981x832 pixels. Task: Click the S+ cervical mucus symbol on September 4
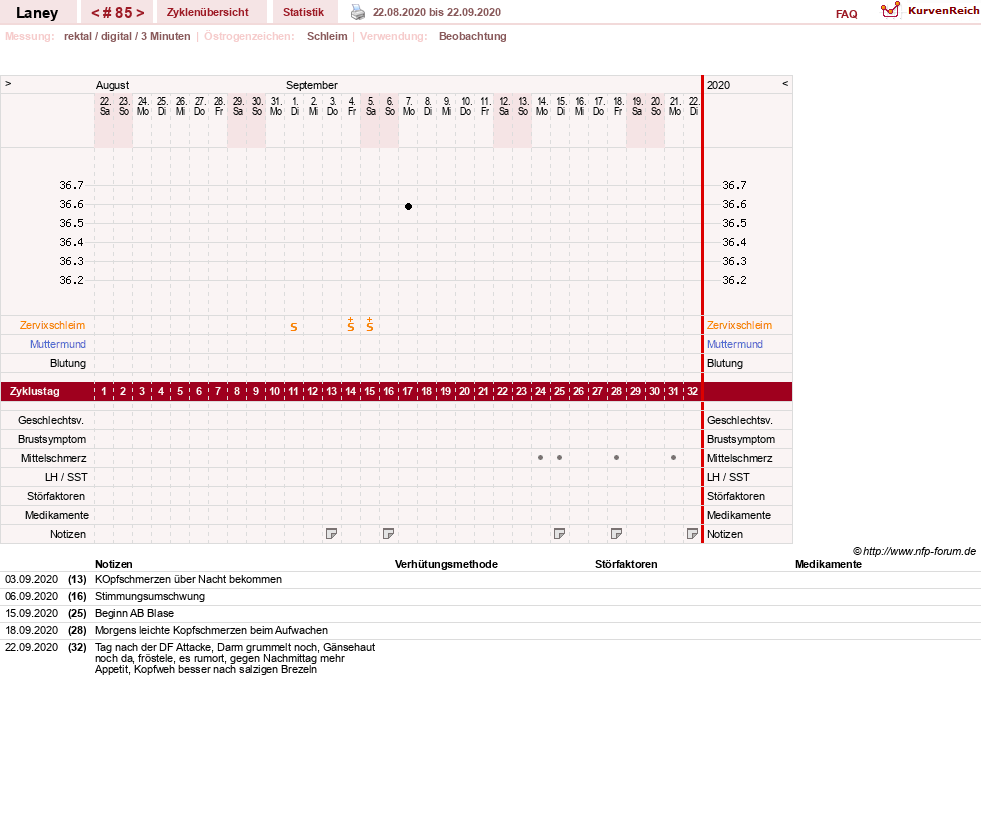coord(351,324)
